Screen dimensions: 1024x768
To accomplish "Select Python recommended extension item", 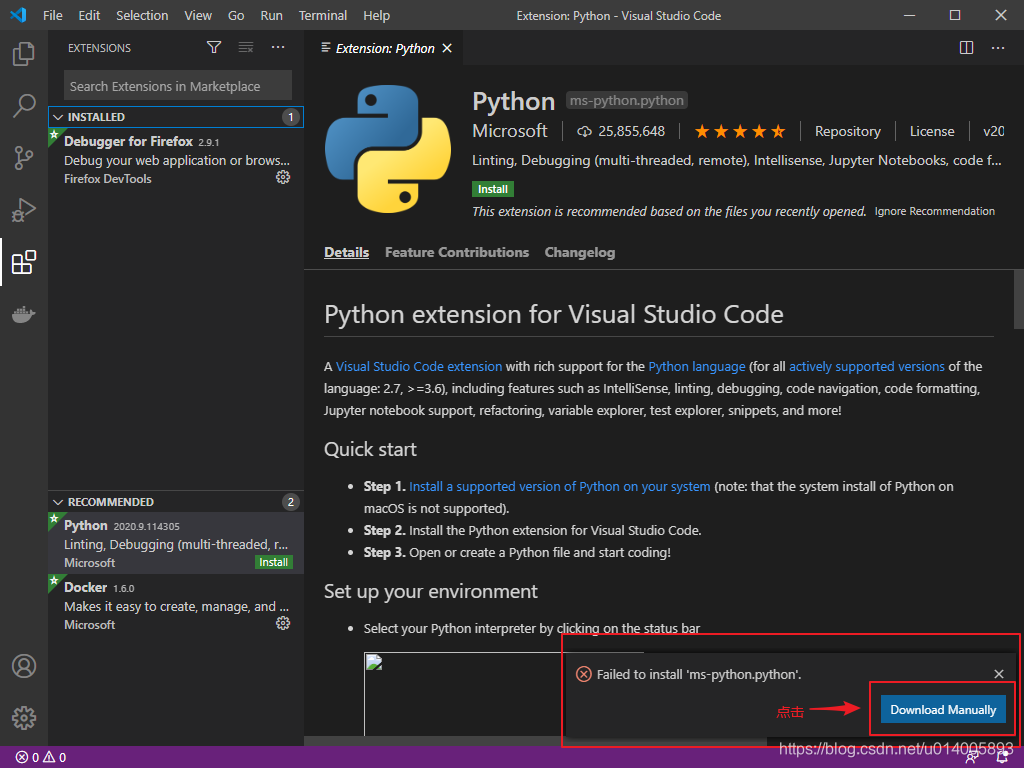I will pos(176,543).
